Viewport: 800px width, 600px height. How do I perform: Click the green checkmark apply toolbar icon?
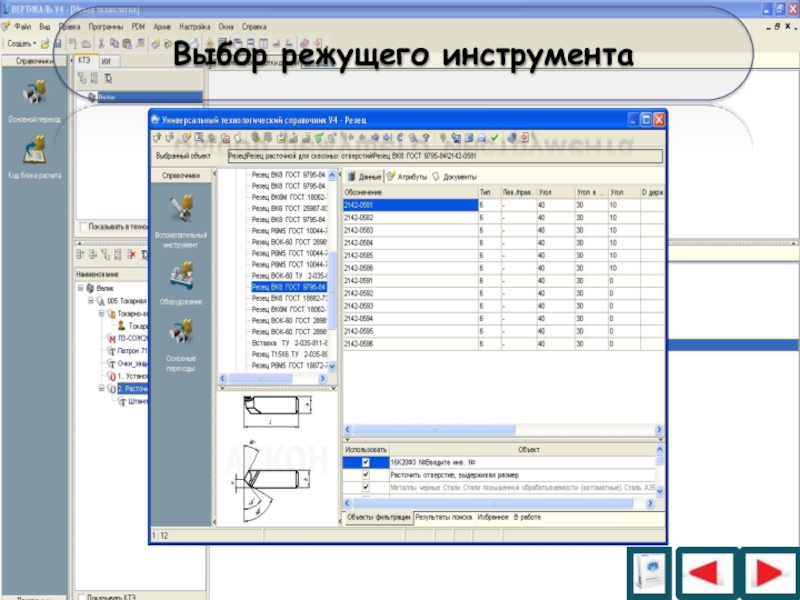click(493, 137)
